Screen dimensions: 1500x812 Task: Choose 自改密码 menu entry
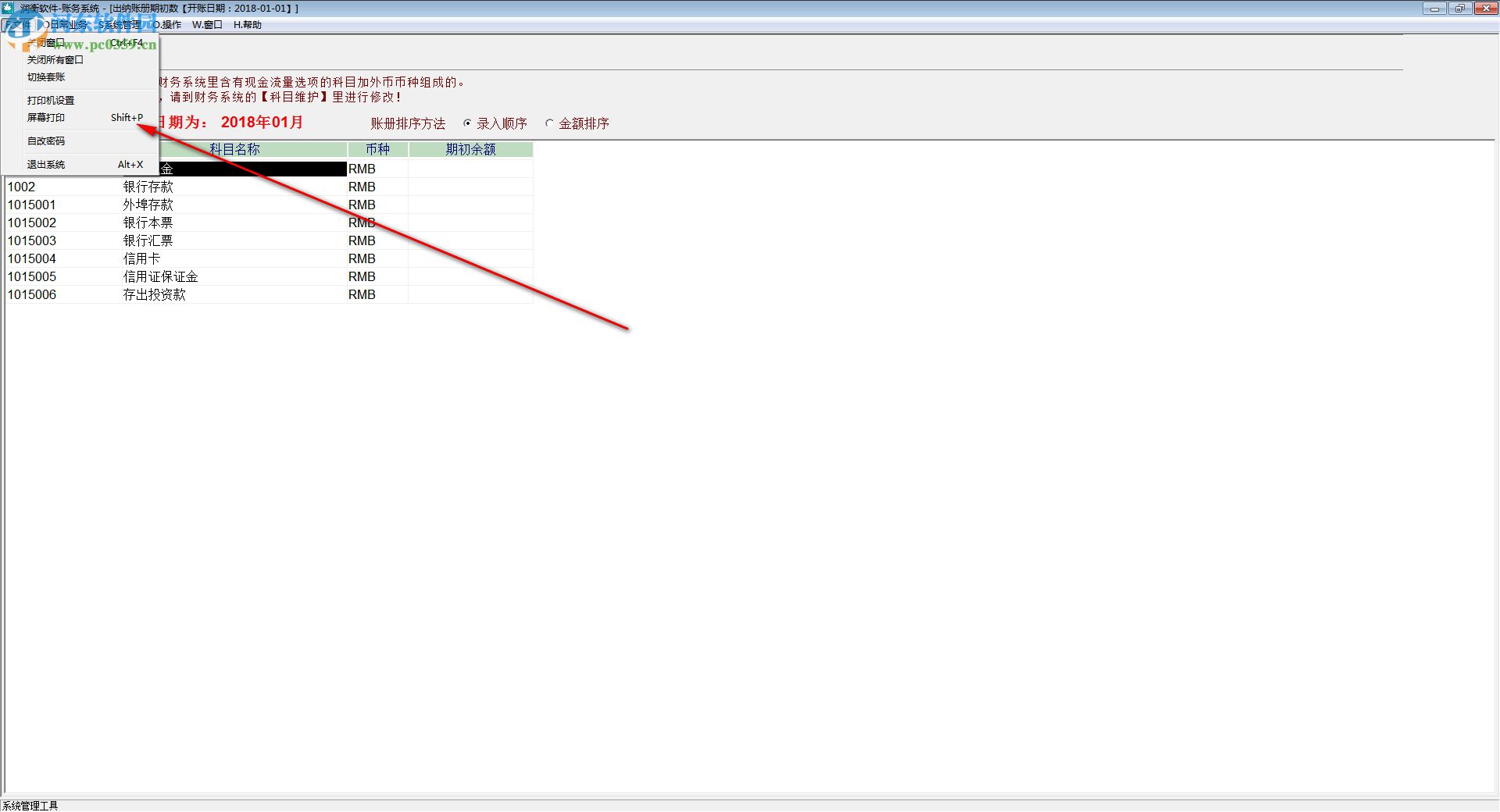pyautogui.click(x=81, y=141)
